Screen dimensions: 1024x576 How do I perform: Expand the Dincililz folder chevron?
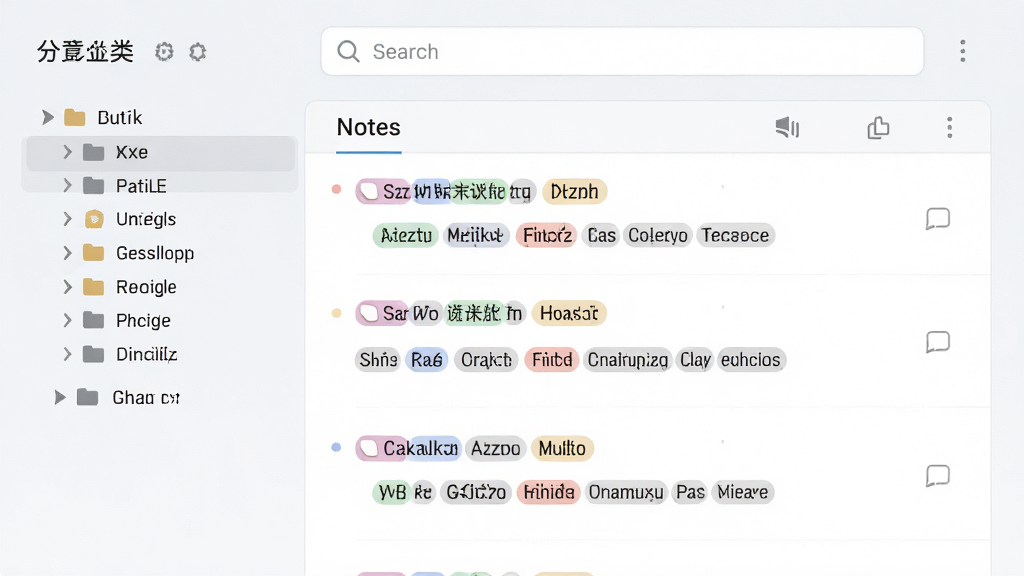pyautogui.click(x=67, y=354)
